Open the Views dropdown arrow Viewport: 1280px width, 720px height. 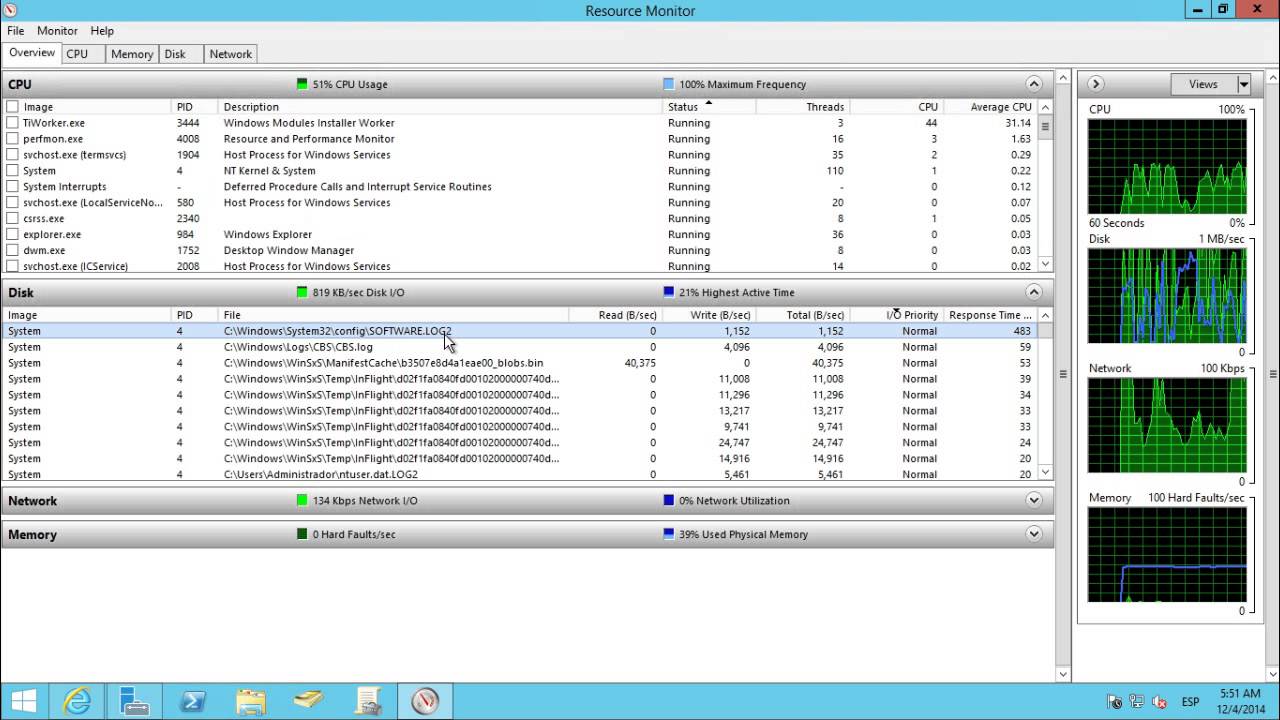[1244, 84]
